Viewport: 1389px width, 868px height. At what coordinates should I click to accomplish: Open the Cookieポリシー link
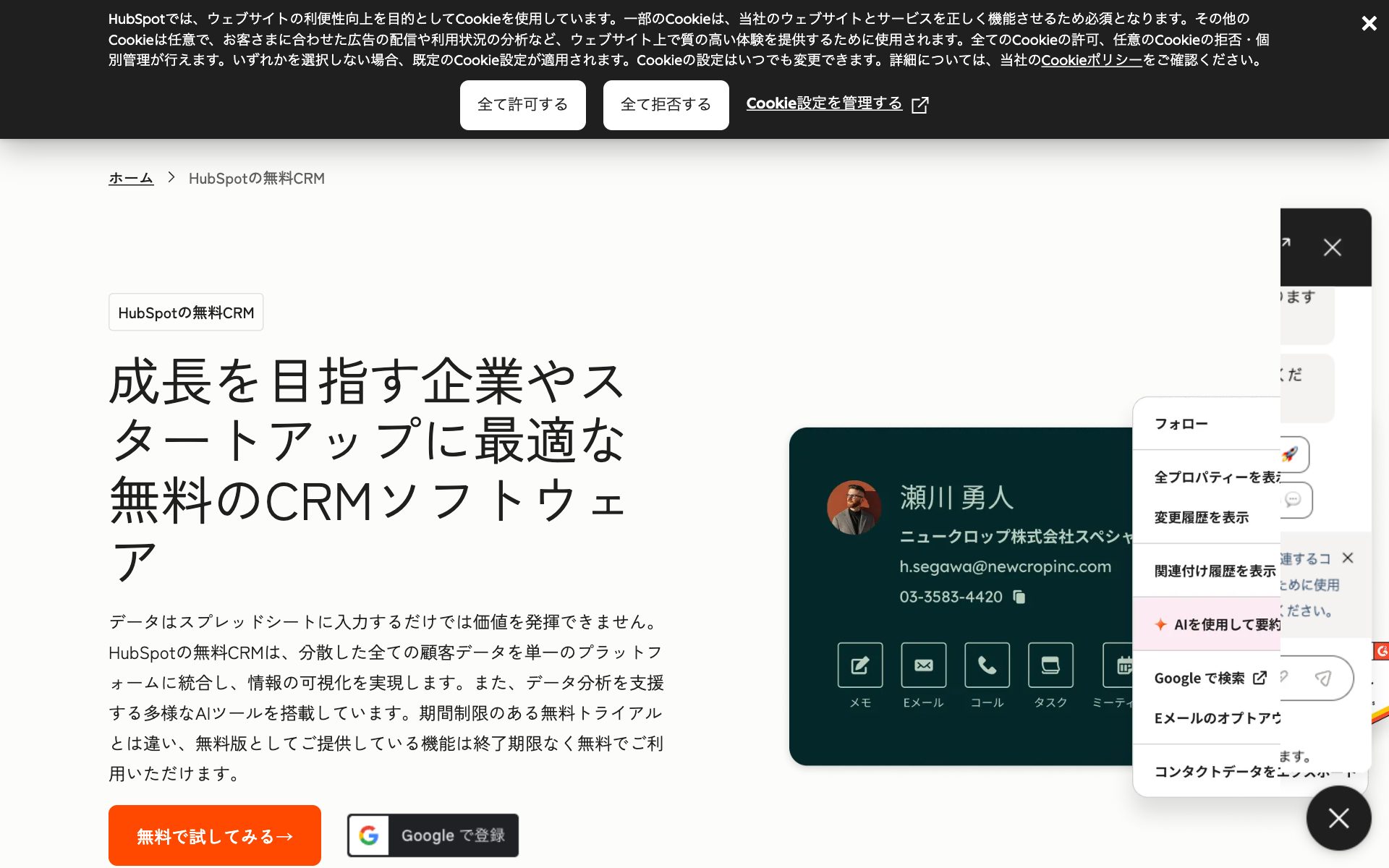click(1091, 60)
